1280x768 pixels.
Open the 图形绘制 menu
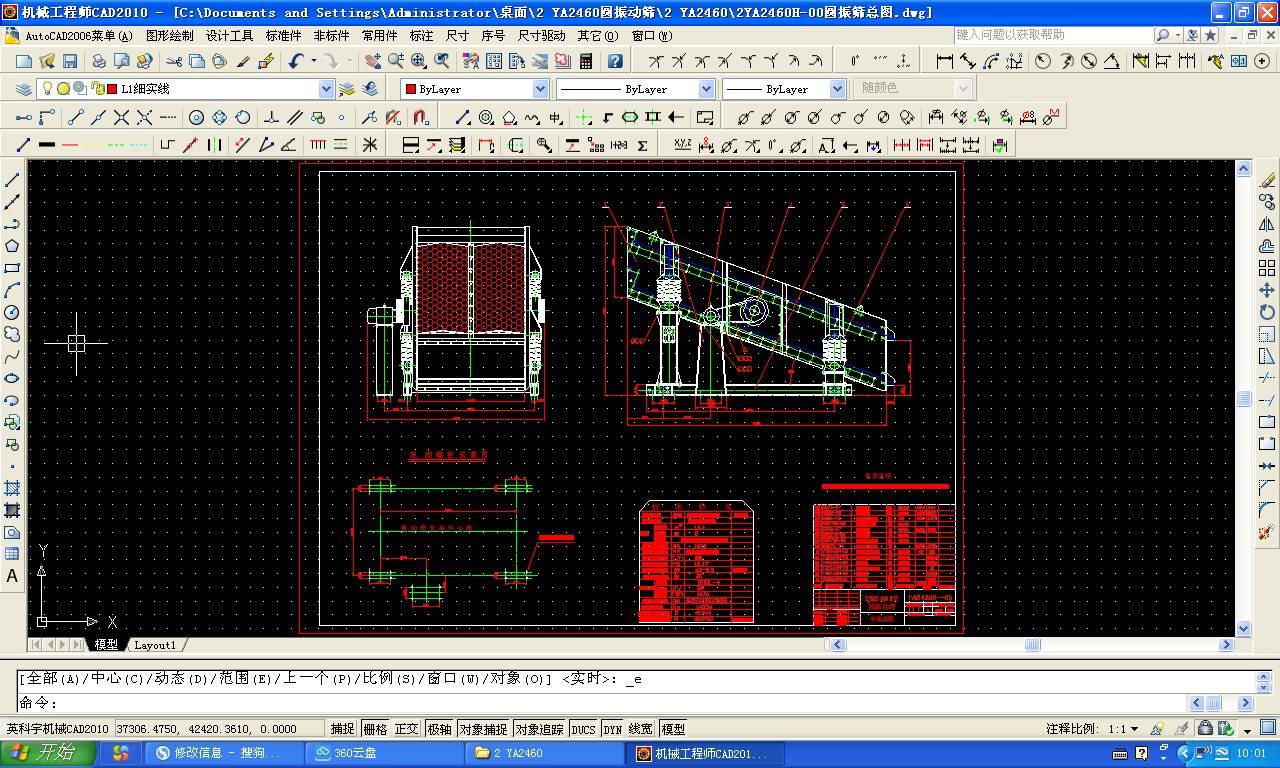pos(170,35)
